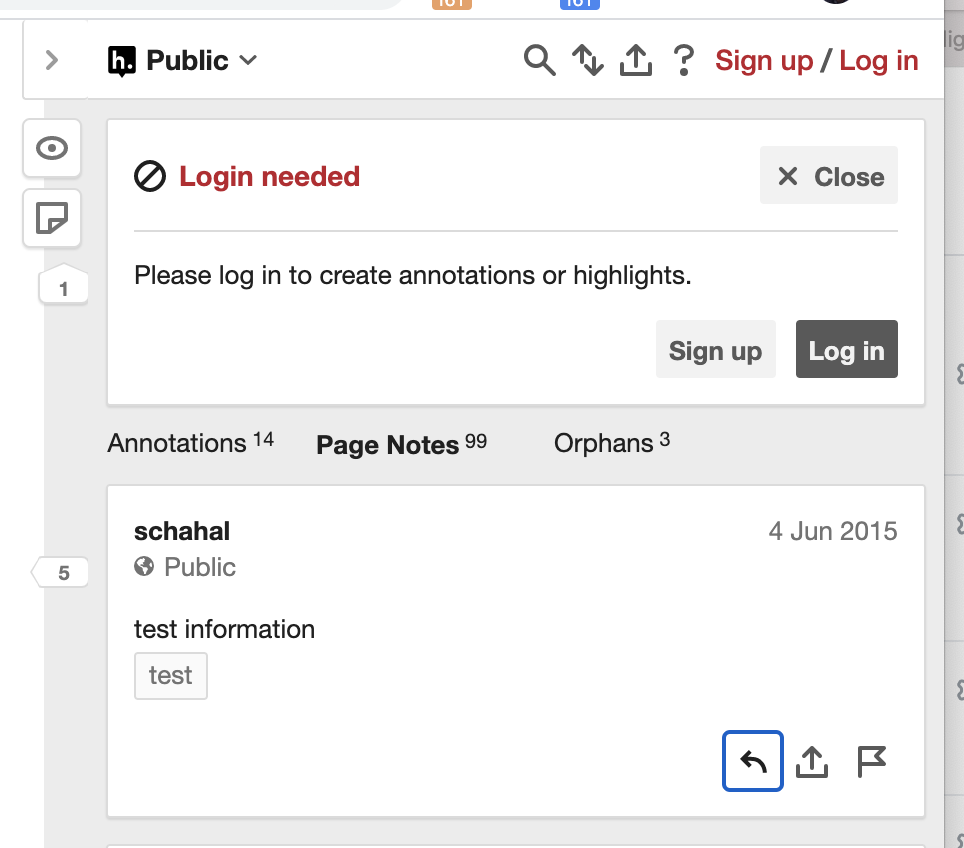The height and width of the screenshot is (848, 964).
Task: Toggle highlight visibility with the eye icon
Action: point(51,147)
